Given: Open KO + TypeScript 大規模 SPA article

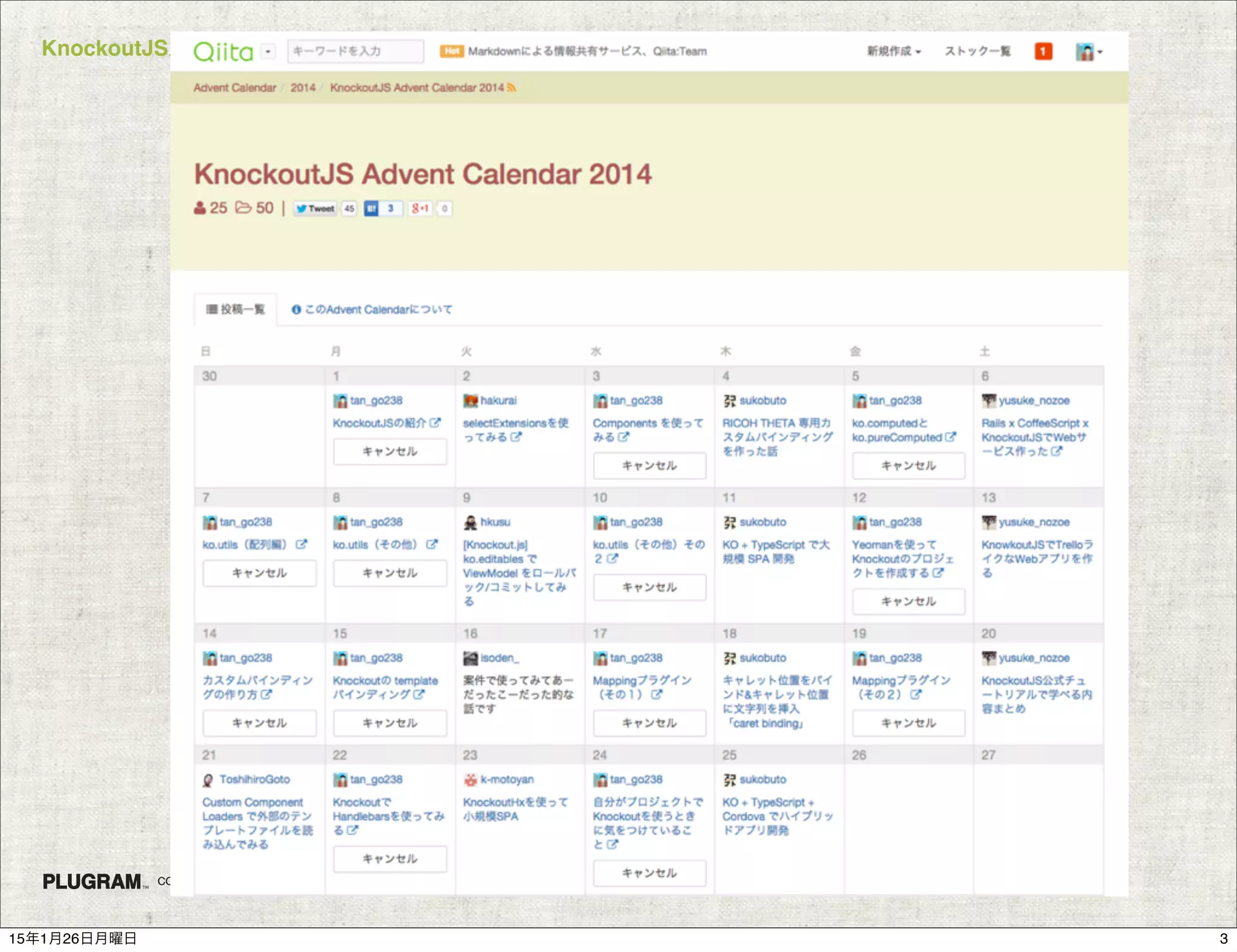Looking at the screenshot, I should tap(776, 552).
